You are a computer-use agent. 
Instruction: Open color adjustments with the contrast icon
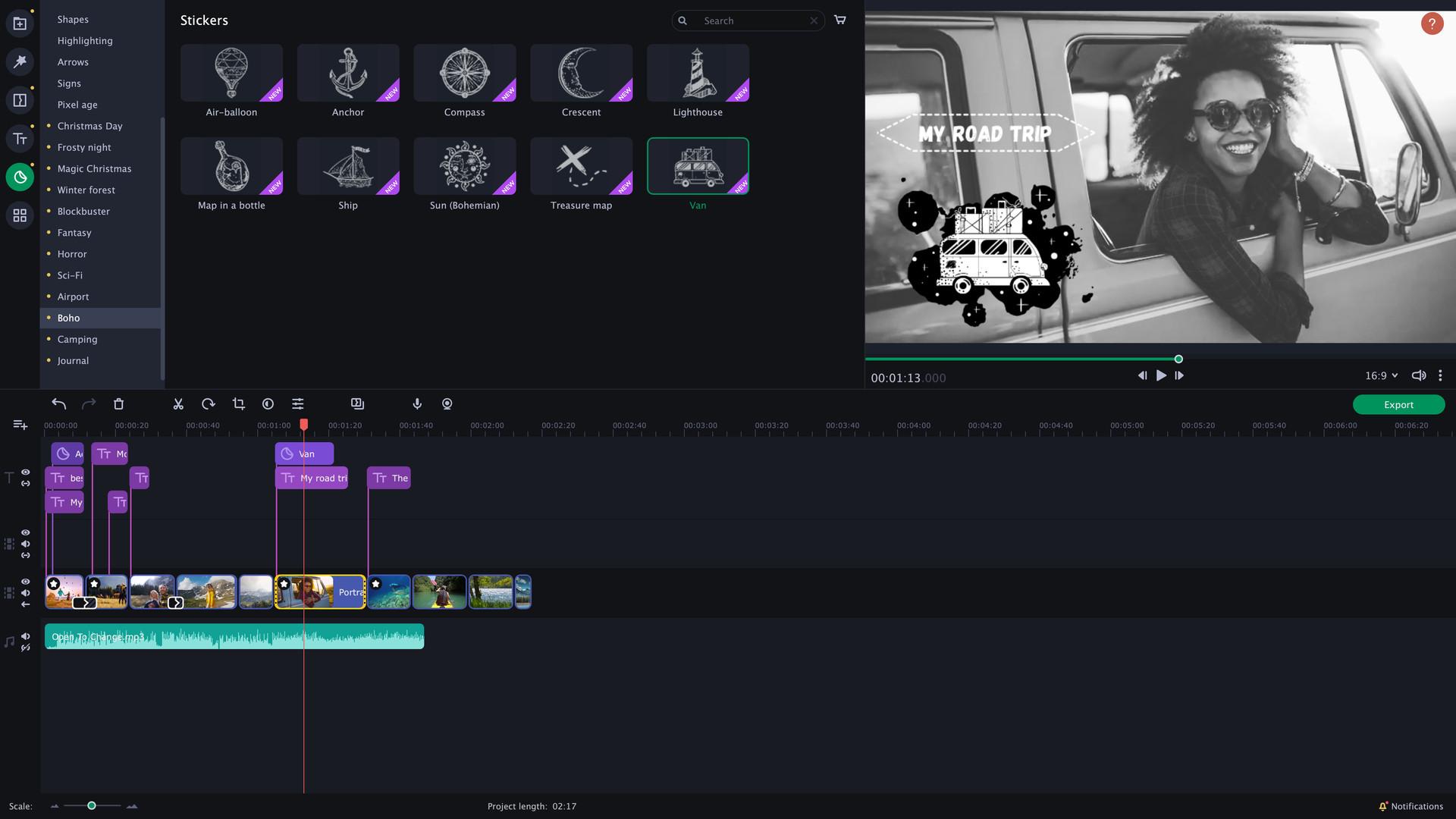(268, 403)
